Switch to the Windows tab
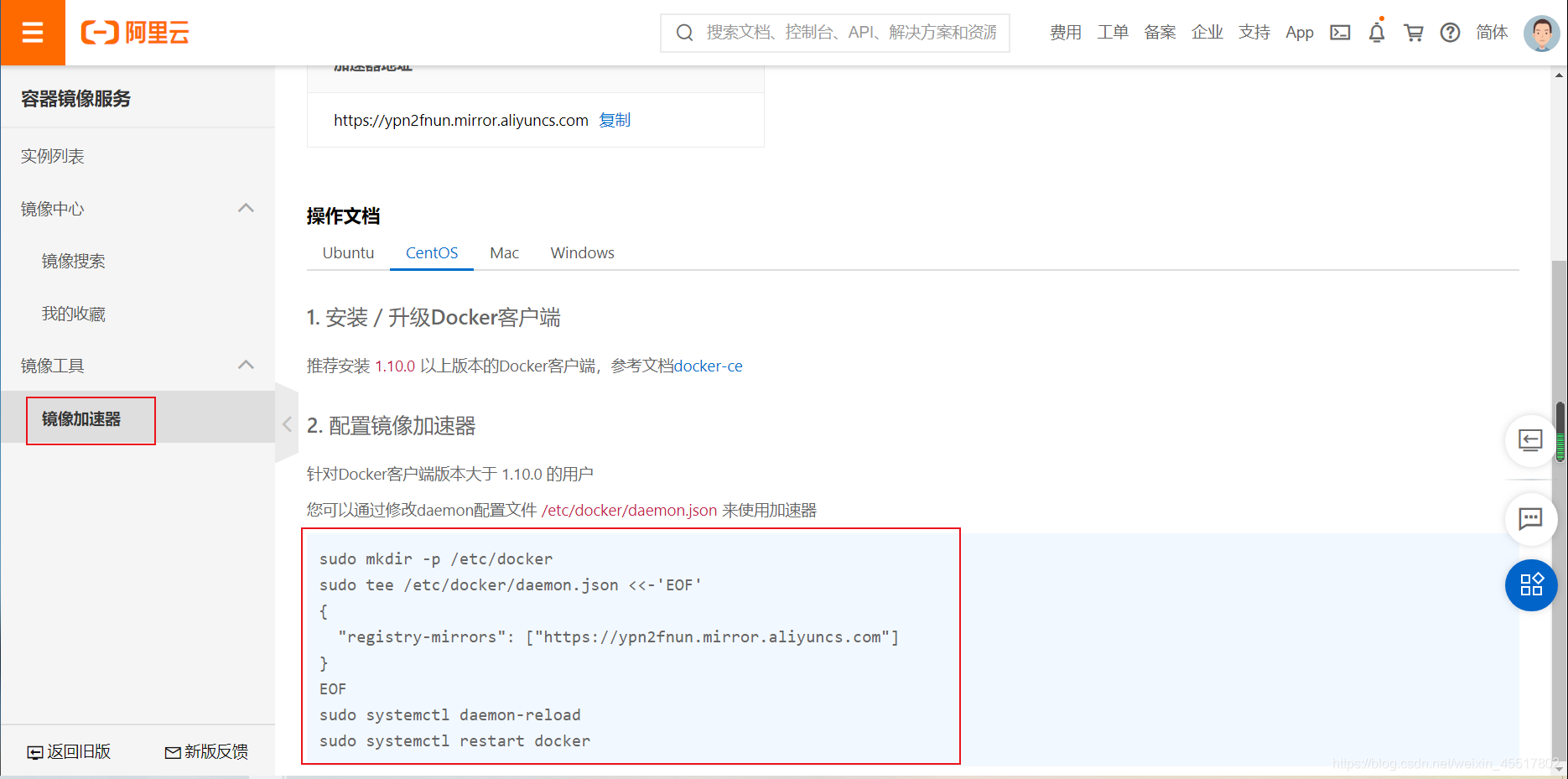This screenshot has height=779, width=1568. pyautogui.click(x=582, y=252)
